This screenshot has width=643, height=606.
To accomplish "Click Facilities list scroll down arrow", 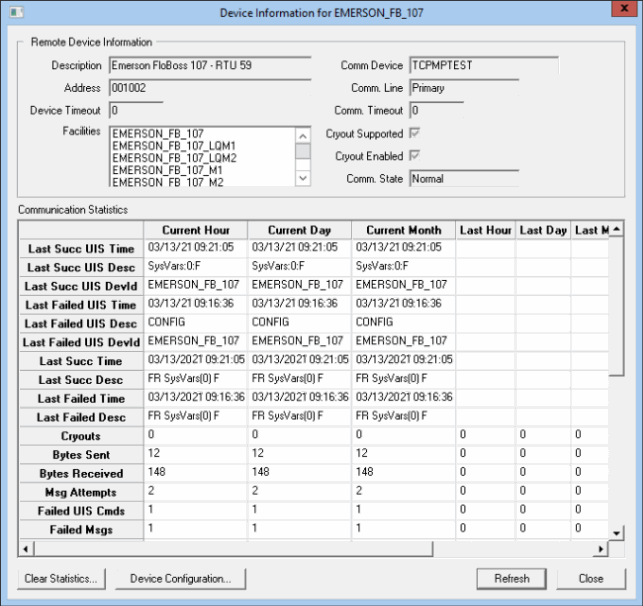I will [x=303, y=178].
